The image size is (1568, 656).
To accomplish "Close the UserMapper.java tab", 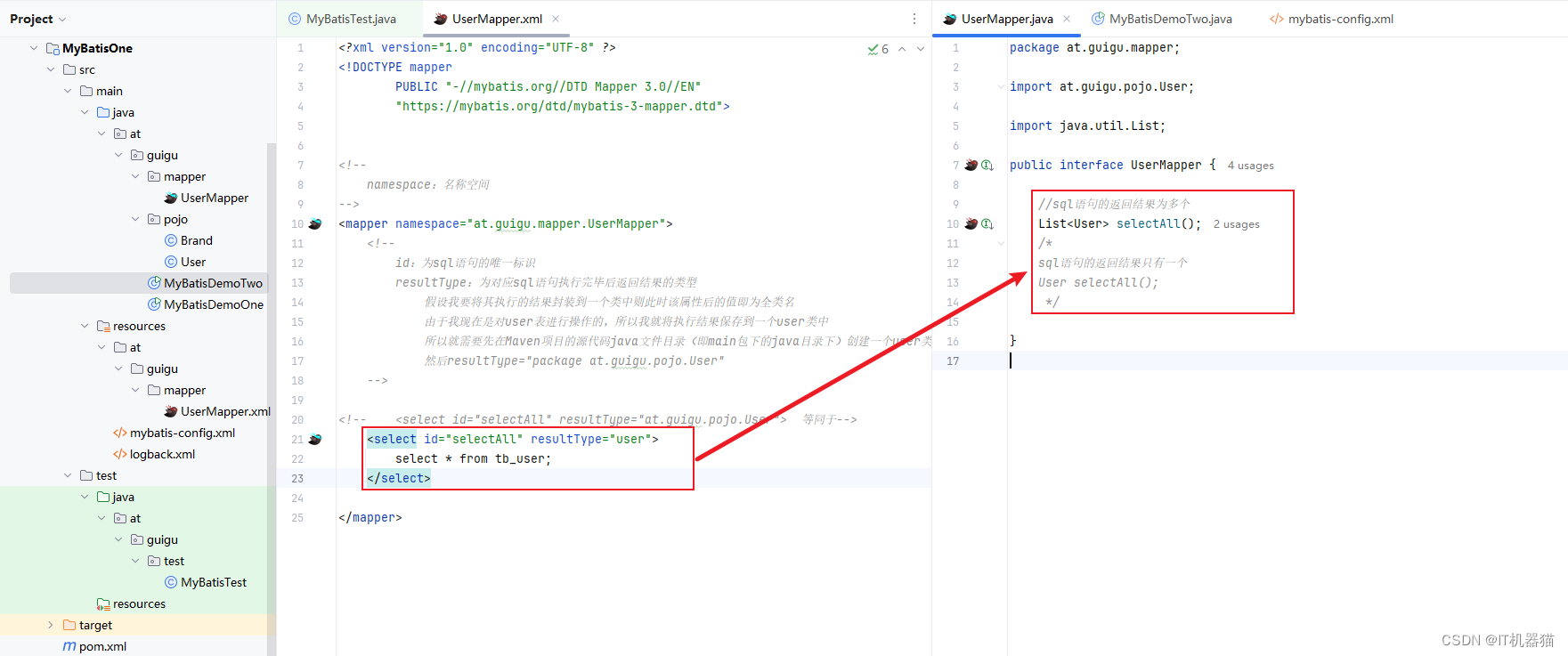I will (x=1067, y=19).
